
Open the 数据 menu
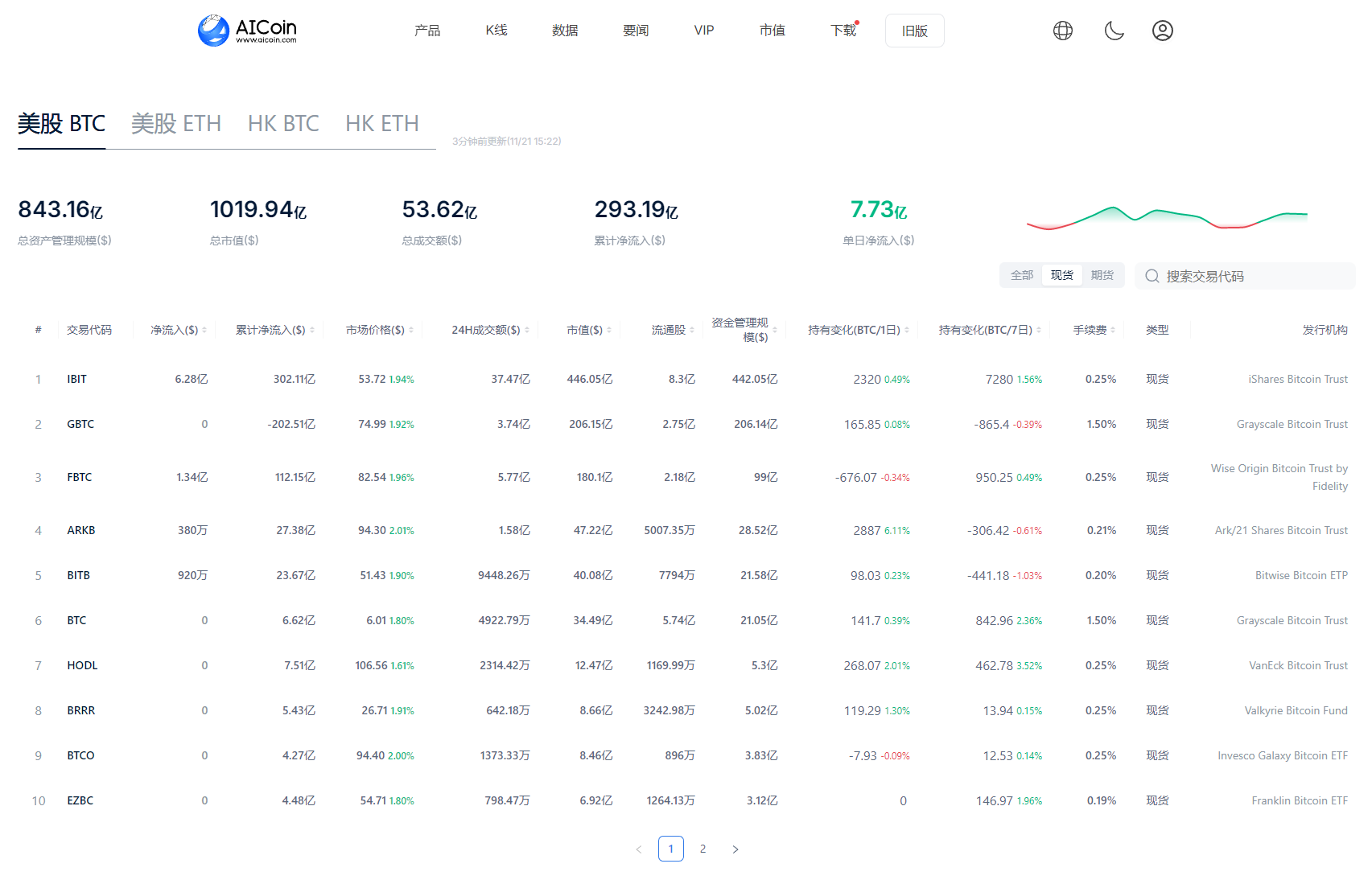pyautogui.click(x=565, y=31)
